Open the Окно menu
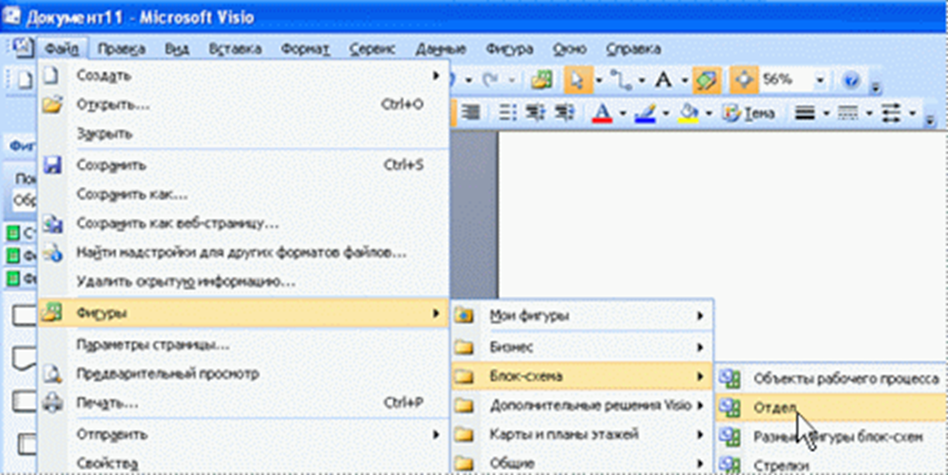948x475 pixels. click(x=570, y=49)
